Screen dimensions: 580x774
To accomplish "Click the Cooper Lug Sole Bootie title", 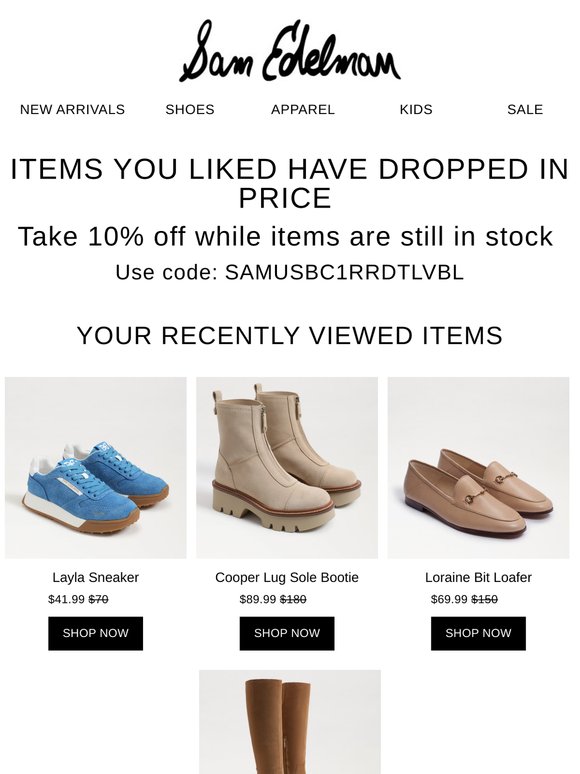I will pyautogui.click(x=287, y=578).
